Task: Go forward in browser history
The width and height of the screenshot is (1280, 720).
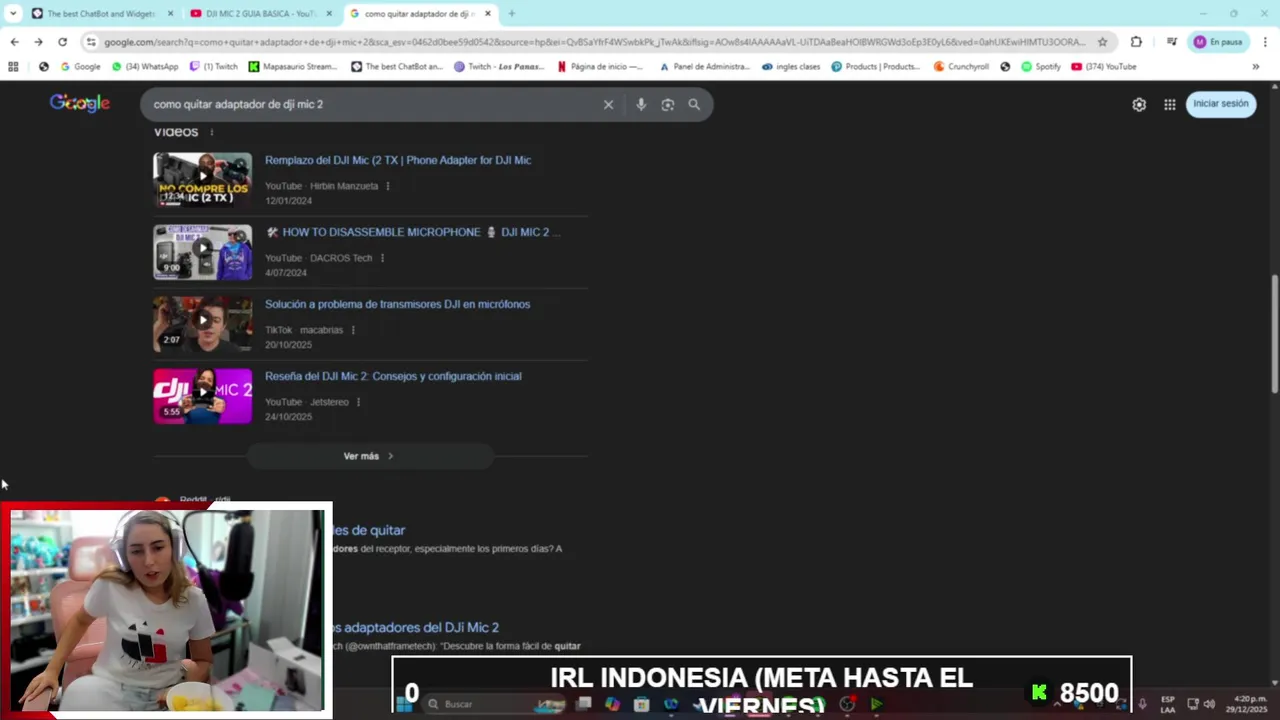Action: 38,42
